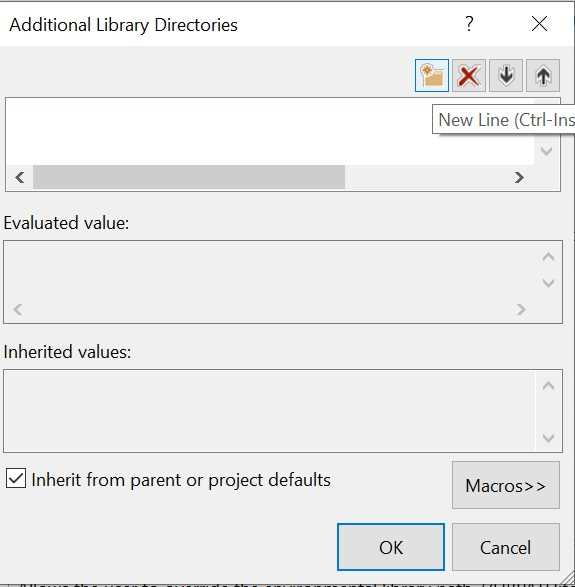The image size is (575, 587).
Task: Click inside the directories entry list area
Action: coord(270,131)
